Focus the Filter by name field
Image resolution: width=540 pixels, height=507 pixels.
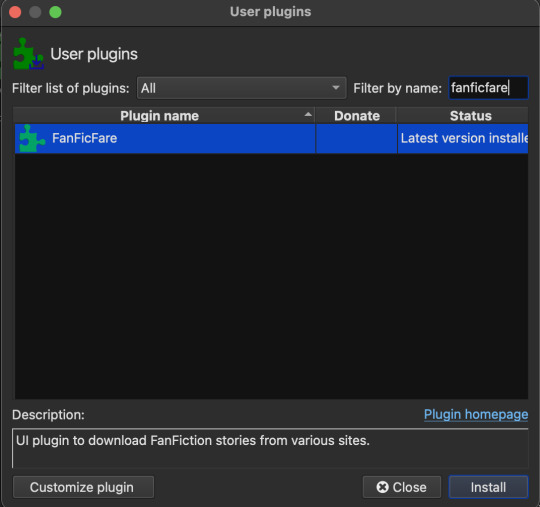pyautogui.click(x=488, y=88)
